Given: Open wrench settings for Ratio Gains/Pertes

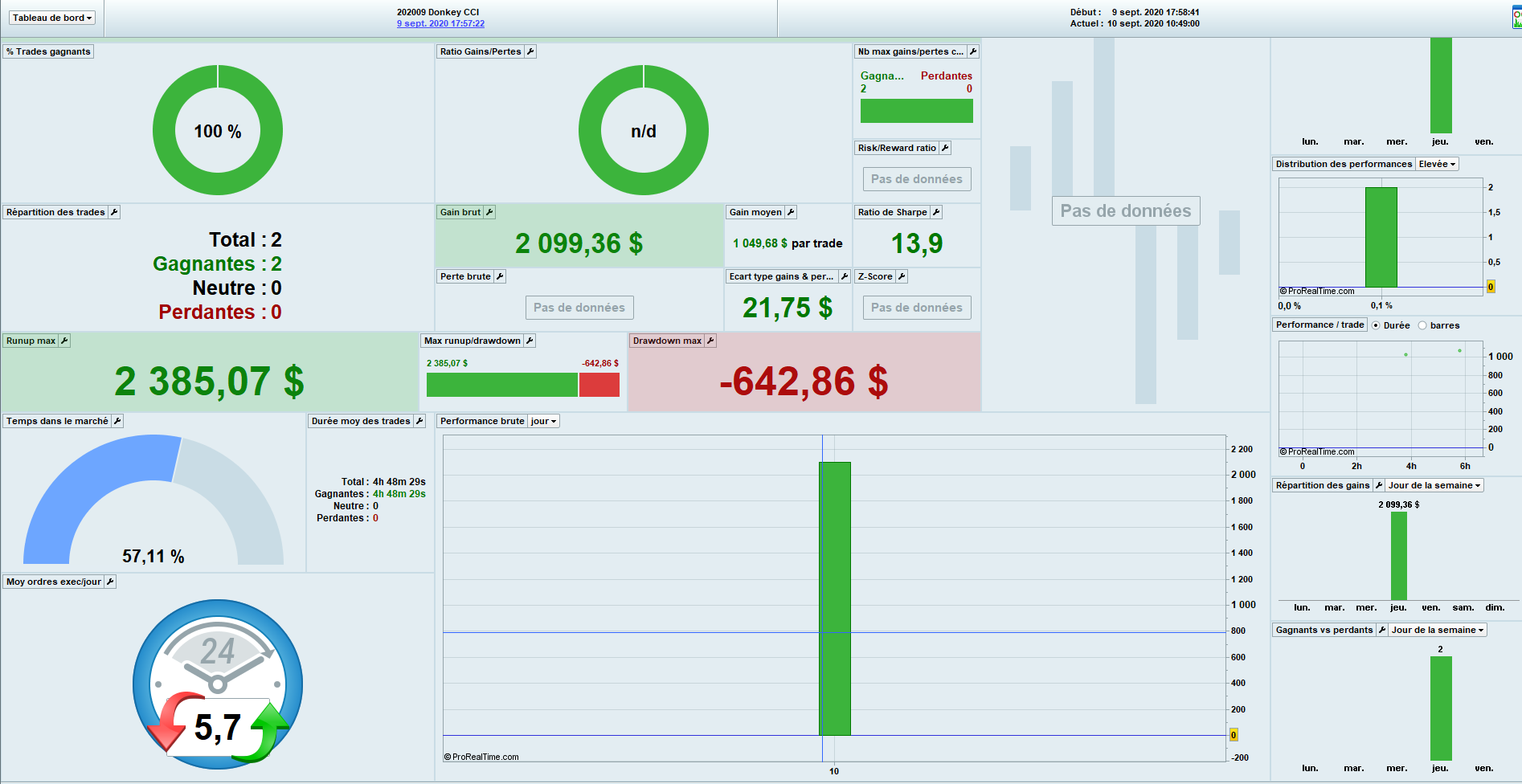Looking at the screenshot, I should click(530, 51).
